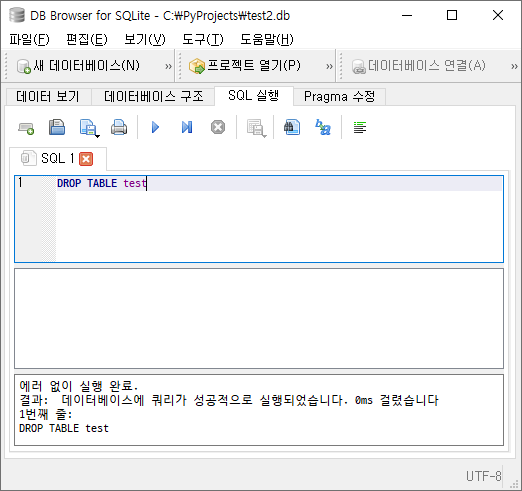Image resolution: width=522 pixels, height=491 pixels.
Task: Click line number 1 in editor margin
Action: (21, 182)
